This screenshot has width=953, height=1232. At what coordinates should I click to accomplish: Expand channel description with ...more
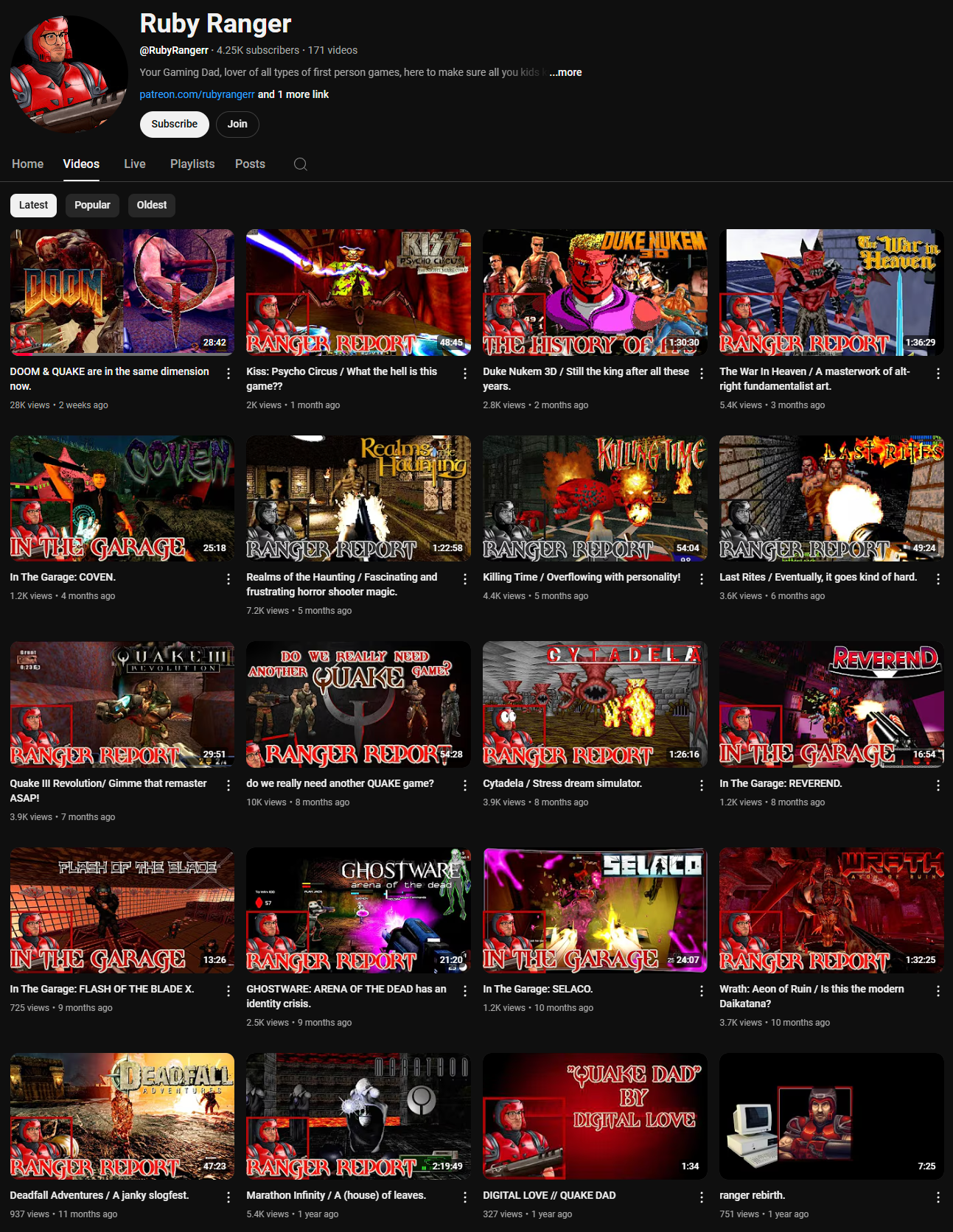565,72
